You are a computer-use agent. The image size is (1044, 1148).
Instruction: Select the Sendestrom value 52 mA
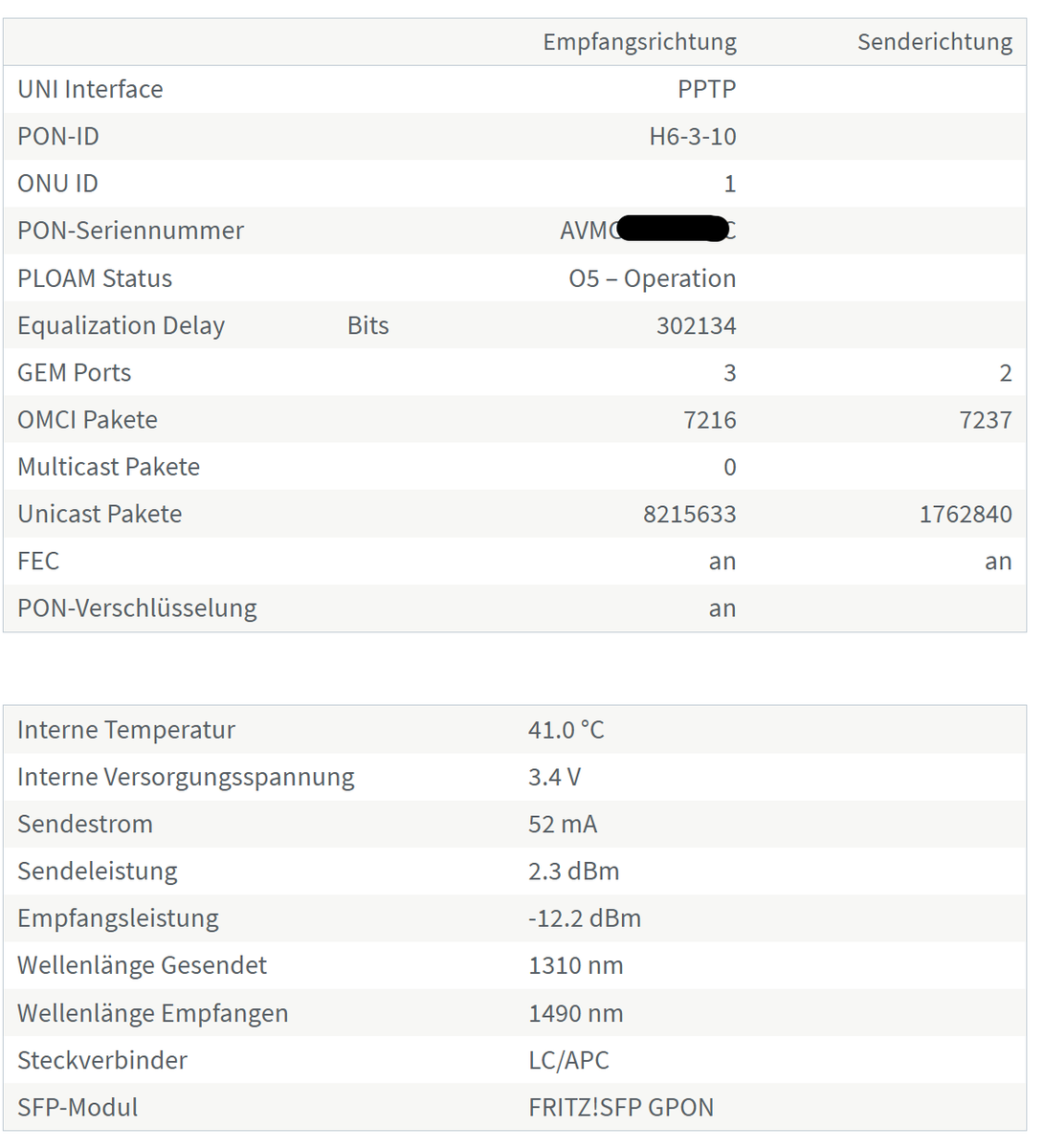pos(563,824)
